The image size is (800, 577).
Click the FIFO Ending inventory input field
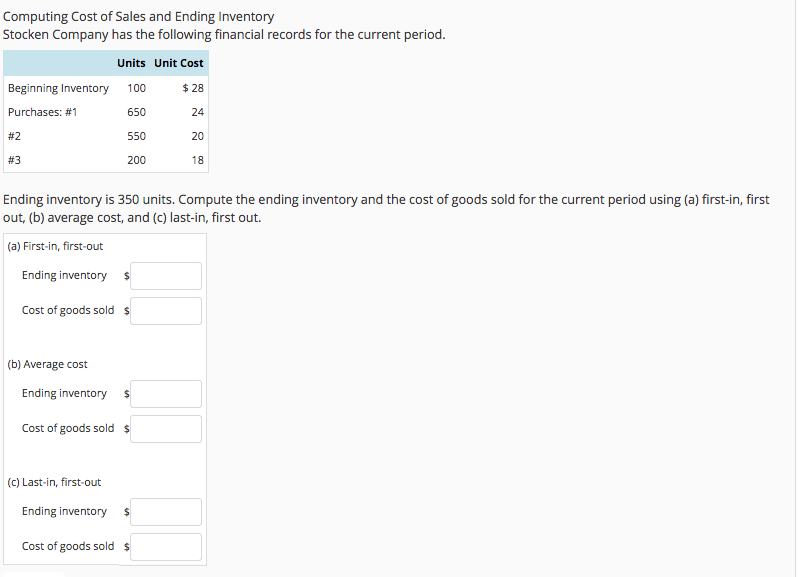[x=165, y=275]
